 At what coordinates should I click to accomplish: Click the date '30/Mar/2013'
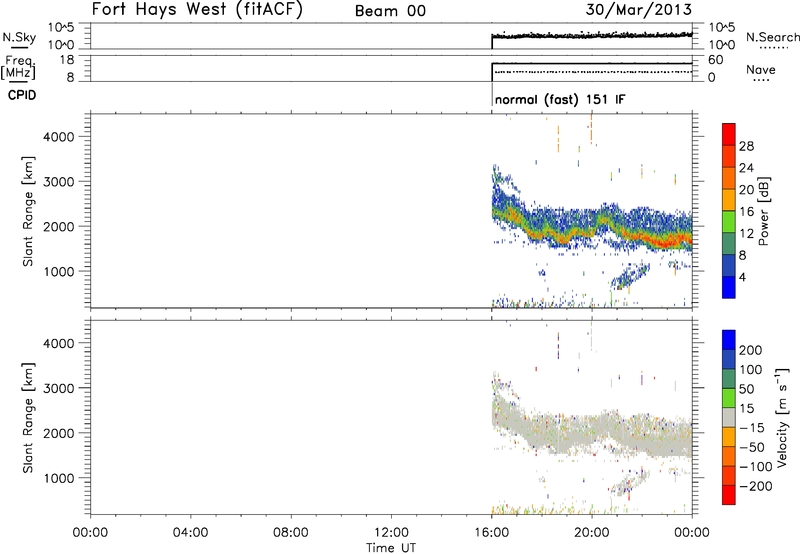638,9
